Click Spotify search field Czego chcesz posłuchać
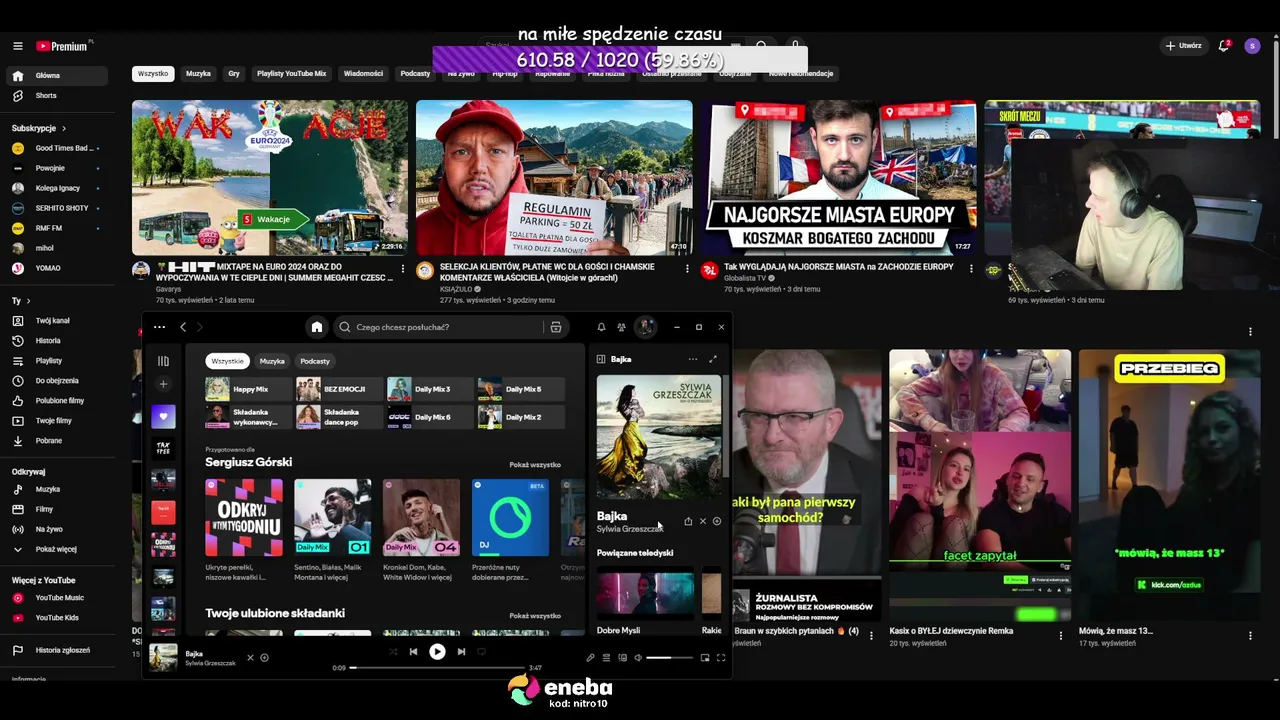Screen dimensions: 1280x720 coord(449,327)
